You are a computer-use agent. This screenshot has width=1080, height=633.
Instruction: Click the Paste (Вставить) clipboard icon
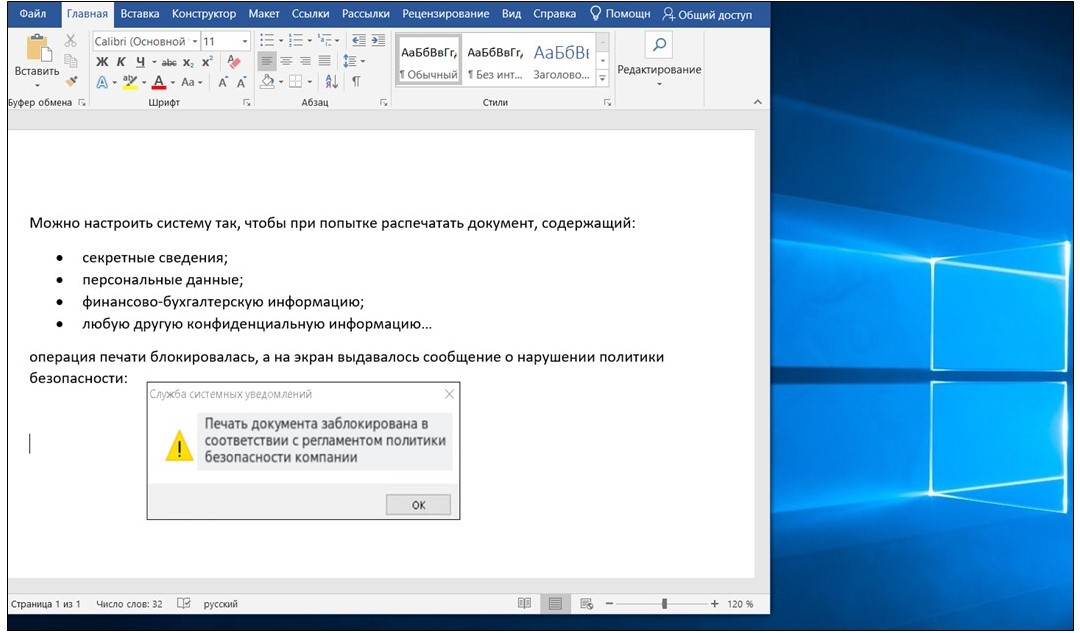pos(37,48)
